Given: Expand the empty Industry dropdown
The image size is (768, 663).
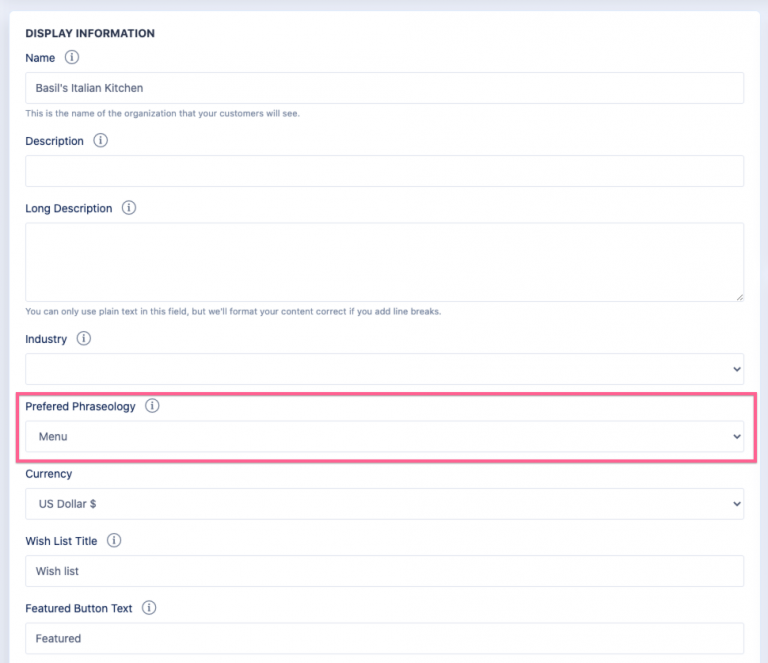Looking at the screenshot, I should (384, 369).
